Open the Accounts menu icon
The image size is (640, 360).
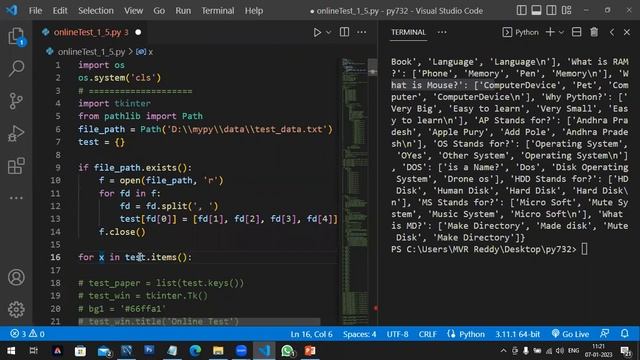tap(16, 278)
